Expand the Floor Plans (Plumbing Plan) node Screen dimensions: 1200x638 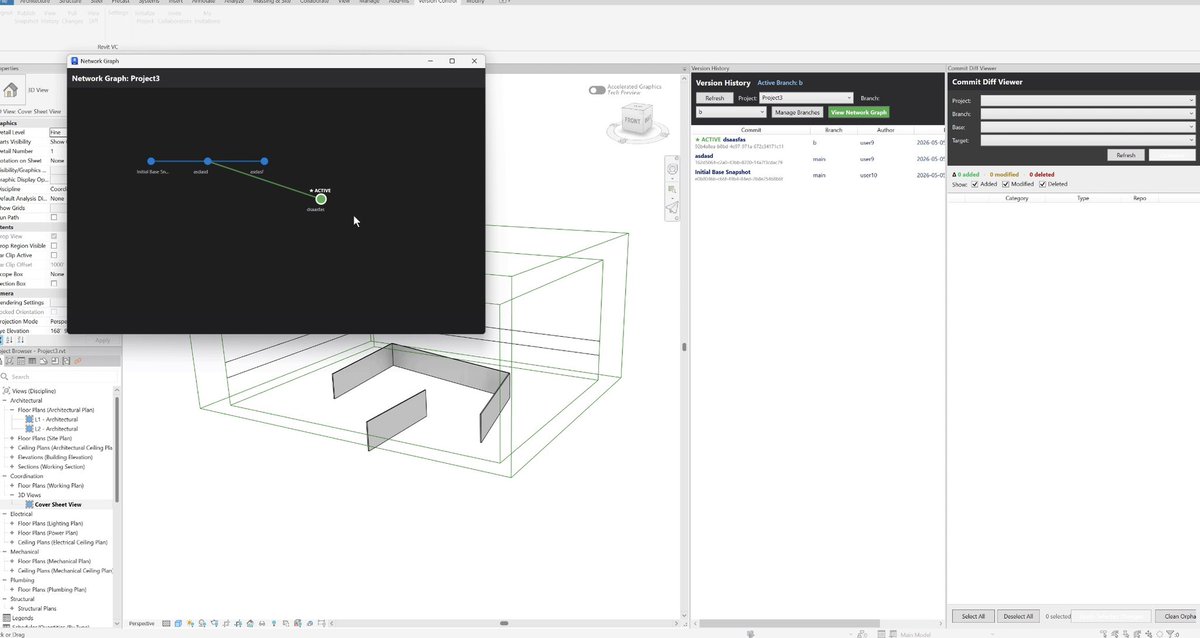[x=12, y=590]
